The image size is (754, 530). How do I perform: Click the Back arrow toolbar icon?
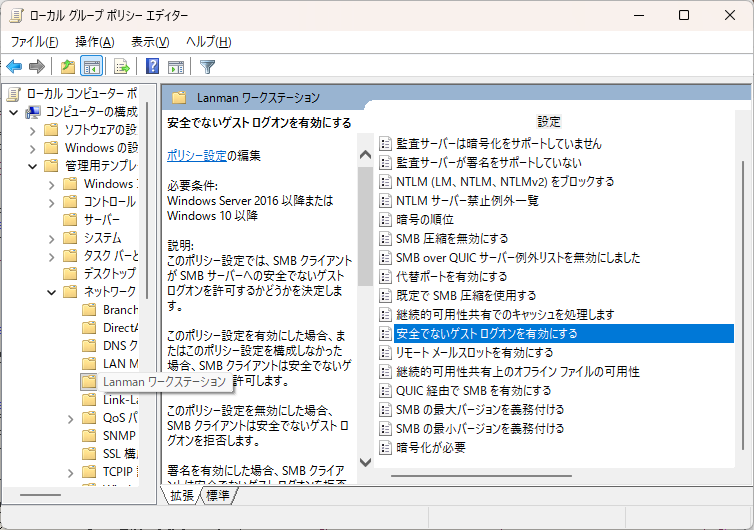pyautogui.click(x=14, y=67)
